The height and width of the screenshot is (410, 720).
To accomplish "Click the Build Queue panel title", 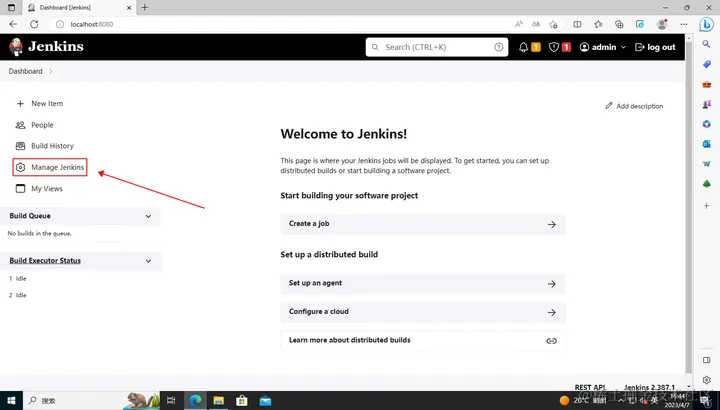I will pos(30,216).
